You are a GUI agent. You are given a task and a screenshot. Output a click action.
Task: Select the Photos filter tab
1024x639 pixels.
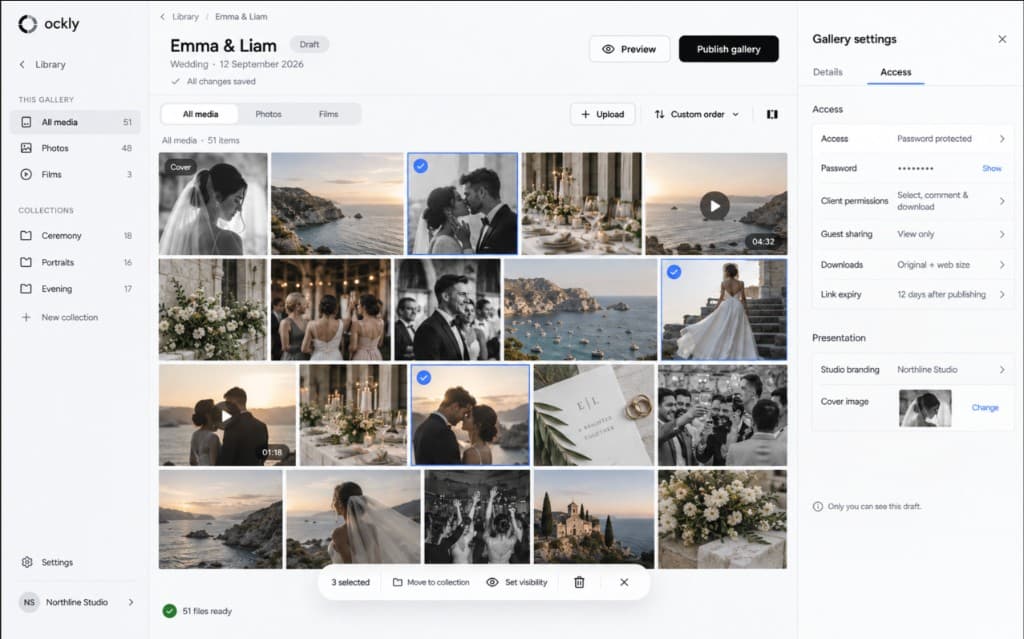click(x=268, y=114)
